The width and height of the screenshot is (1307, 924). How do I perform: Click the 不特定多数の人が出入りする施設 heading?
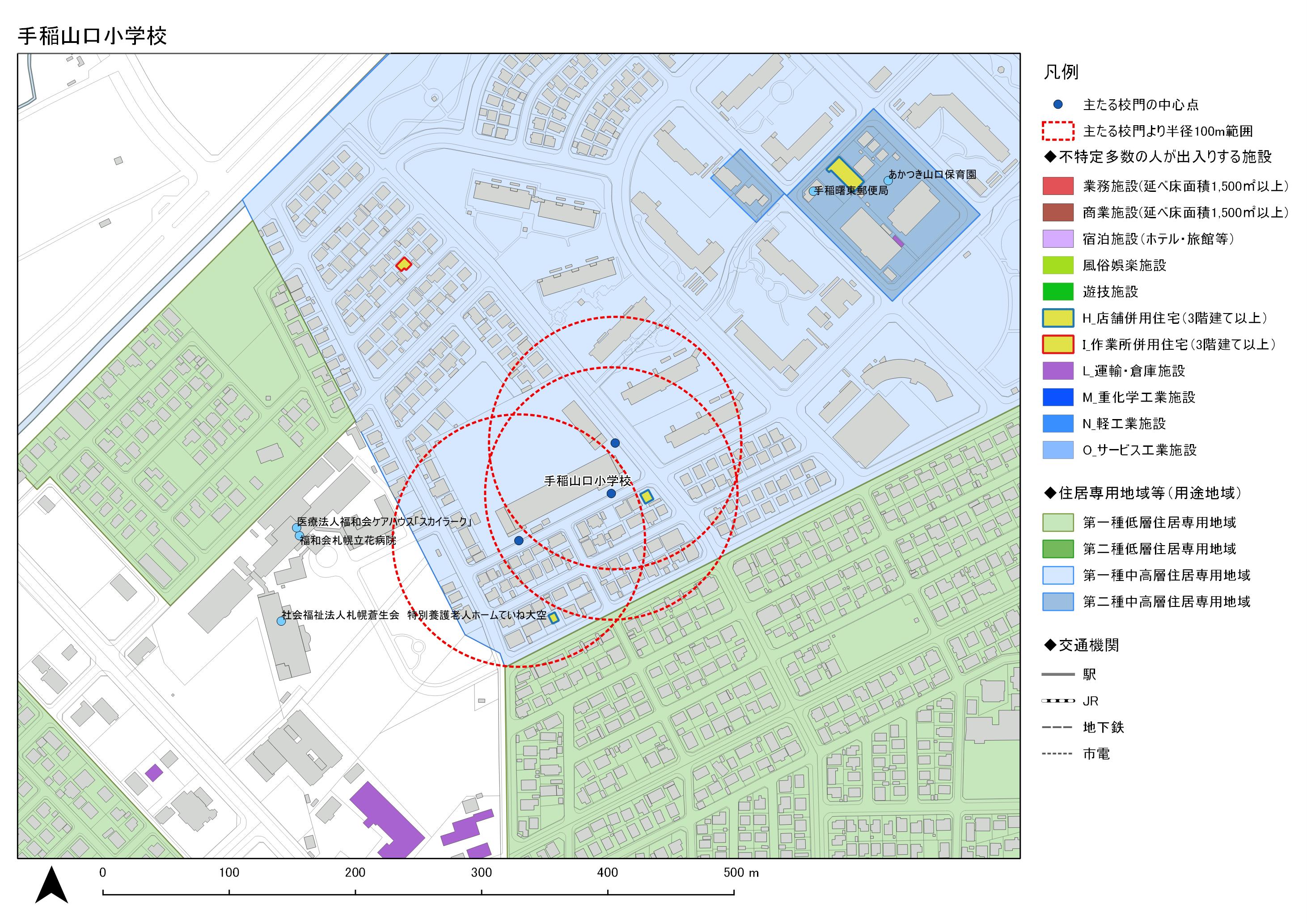click(1157, 157)
